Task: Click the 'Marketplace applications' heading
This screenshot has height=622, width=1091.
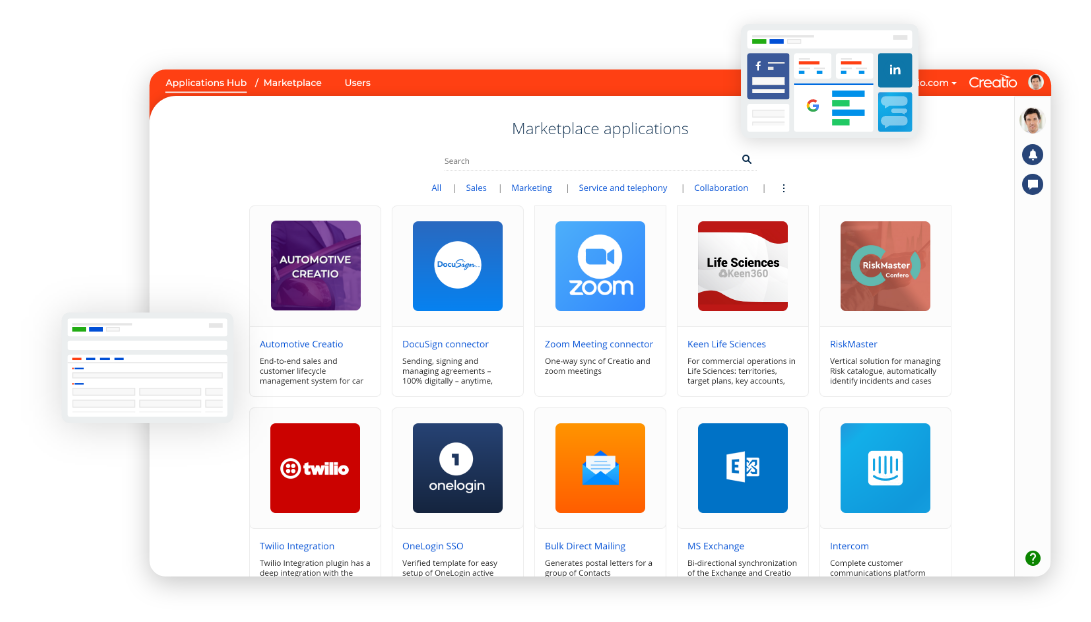Action: [600, 129]
